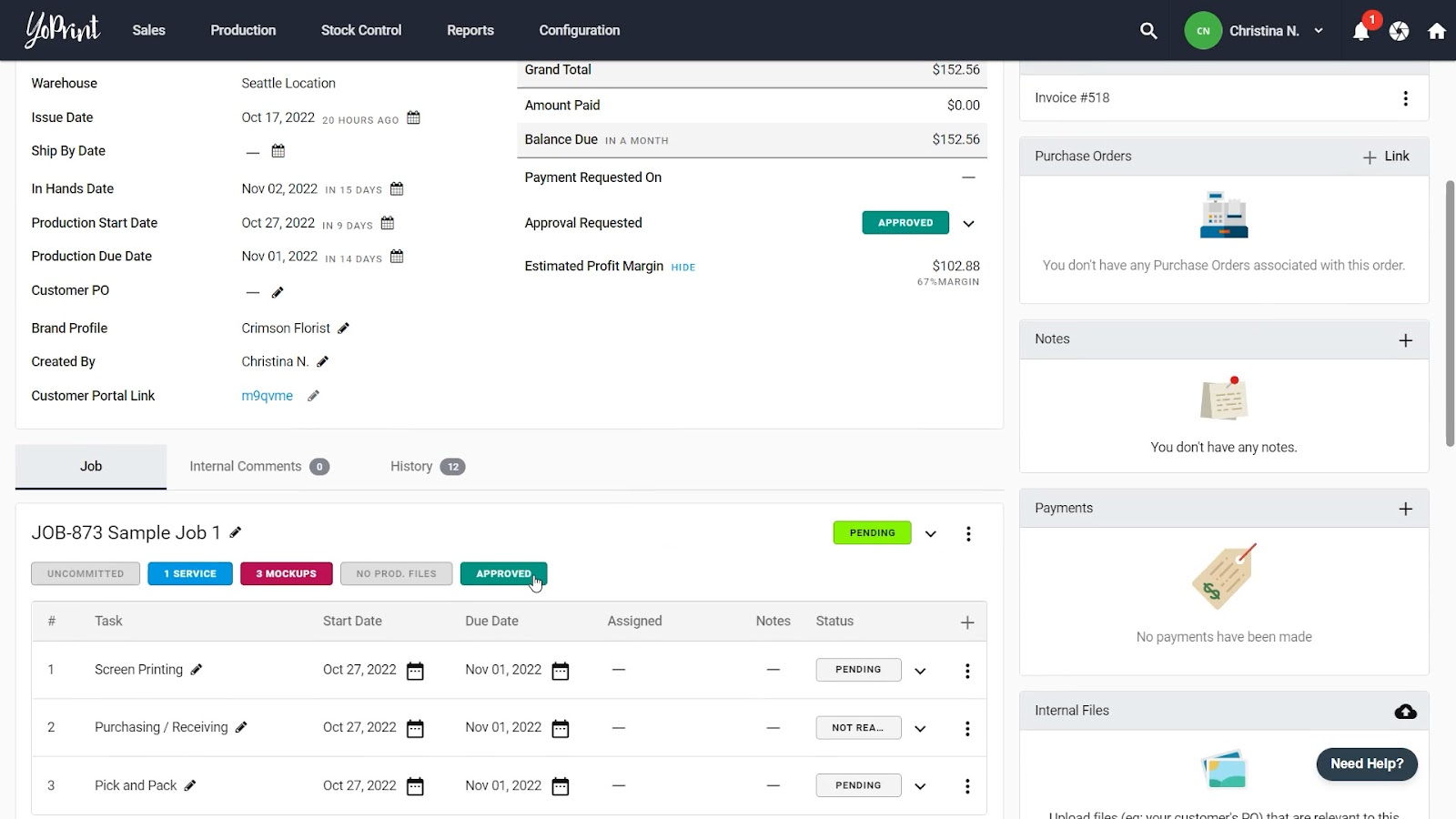Viewport: 1456px width, 819px height.
Task: Open the Christina N. user menu
Action: pyautogui.click(x=1254, y=31)
